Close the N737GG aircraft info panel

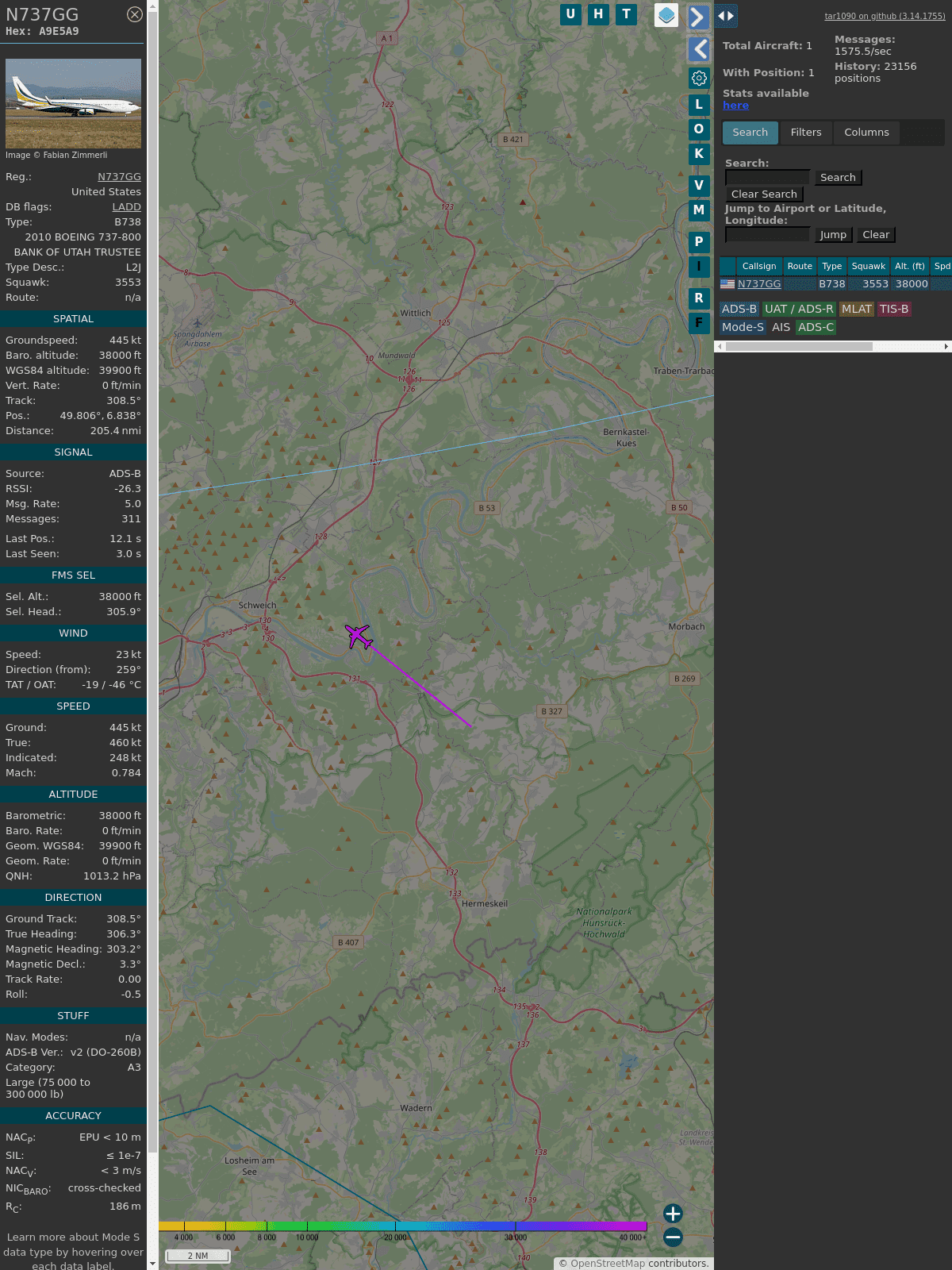[135, 14]
